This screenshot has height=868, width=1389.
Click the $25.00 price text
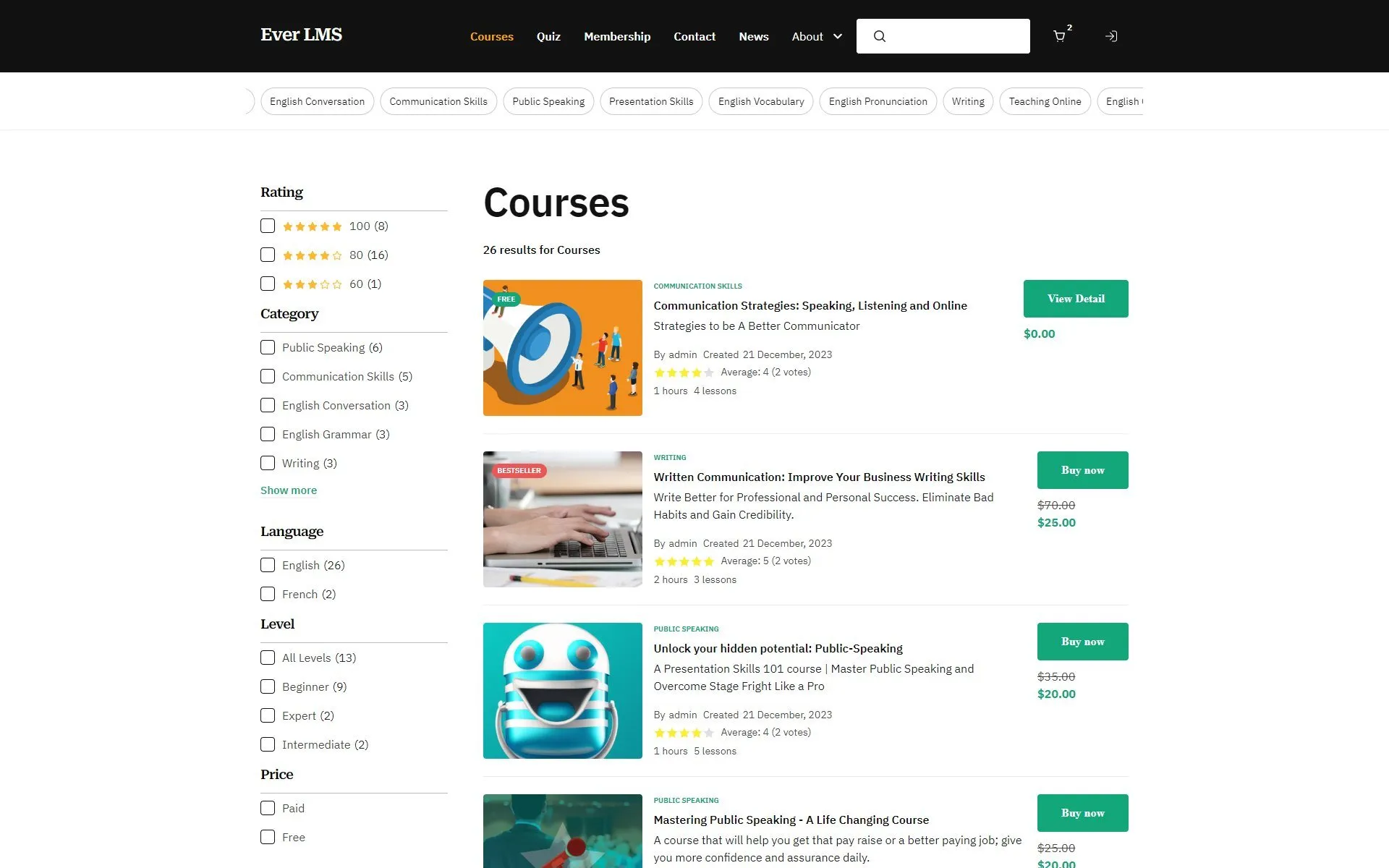tap(1056, 522)
